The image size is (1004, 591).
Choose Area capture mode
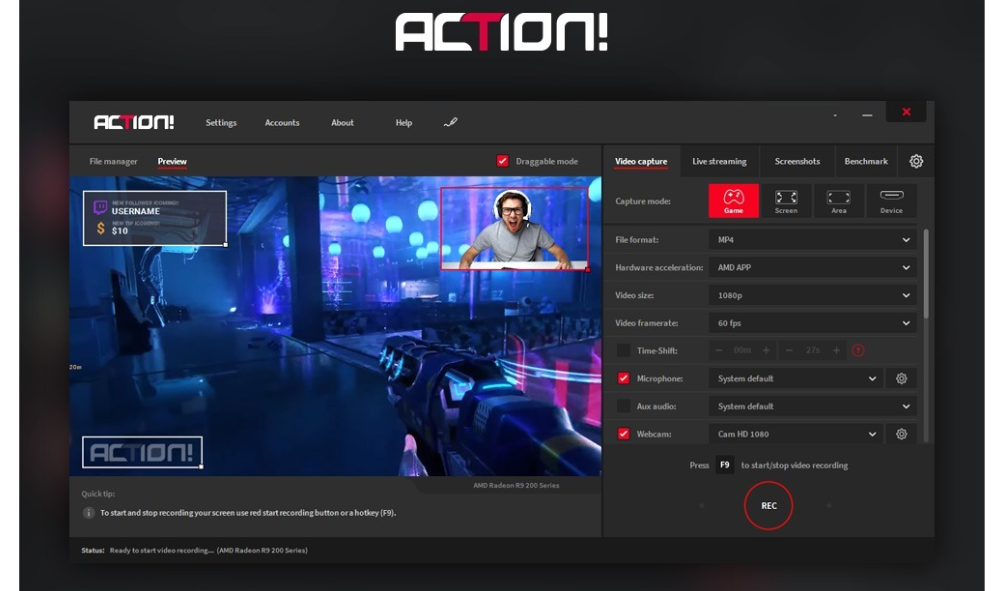(x=838, y=201)
